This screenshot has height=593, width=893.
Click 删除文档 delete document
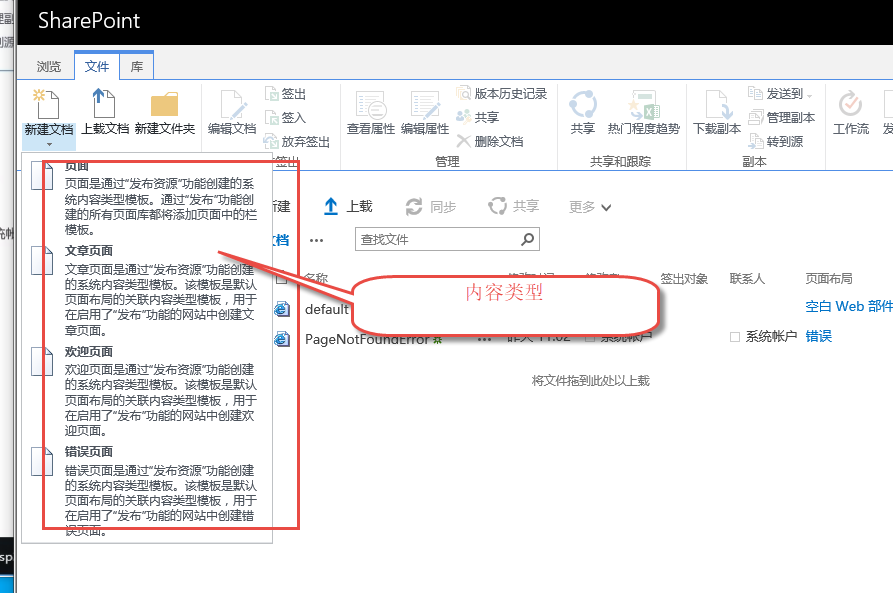coord(490,141)
